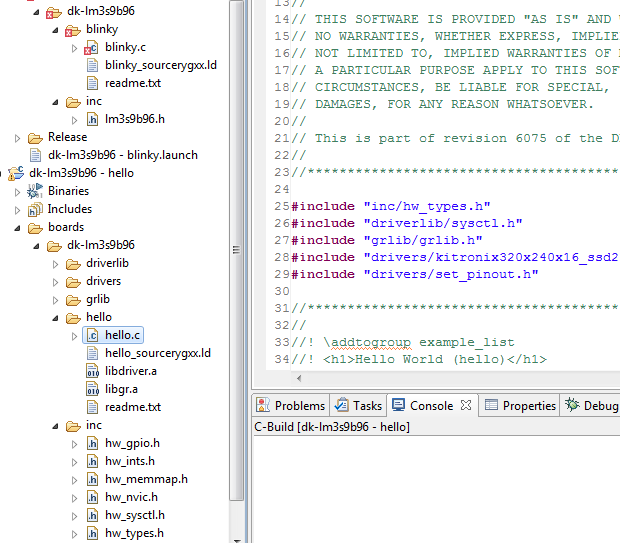The height and width of the screenshot is (543, 620).
Task: Click the hello.c source file icon
Action: (x=92, y=335)
